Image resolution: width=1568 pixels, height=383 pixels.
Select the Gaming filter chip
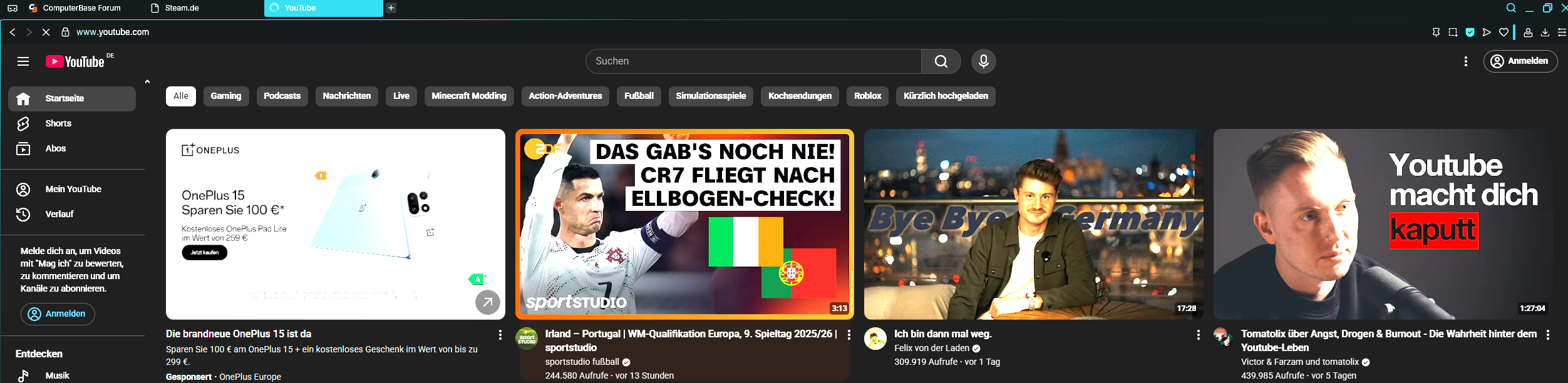click(x=226, y=96)
